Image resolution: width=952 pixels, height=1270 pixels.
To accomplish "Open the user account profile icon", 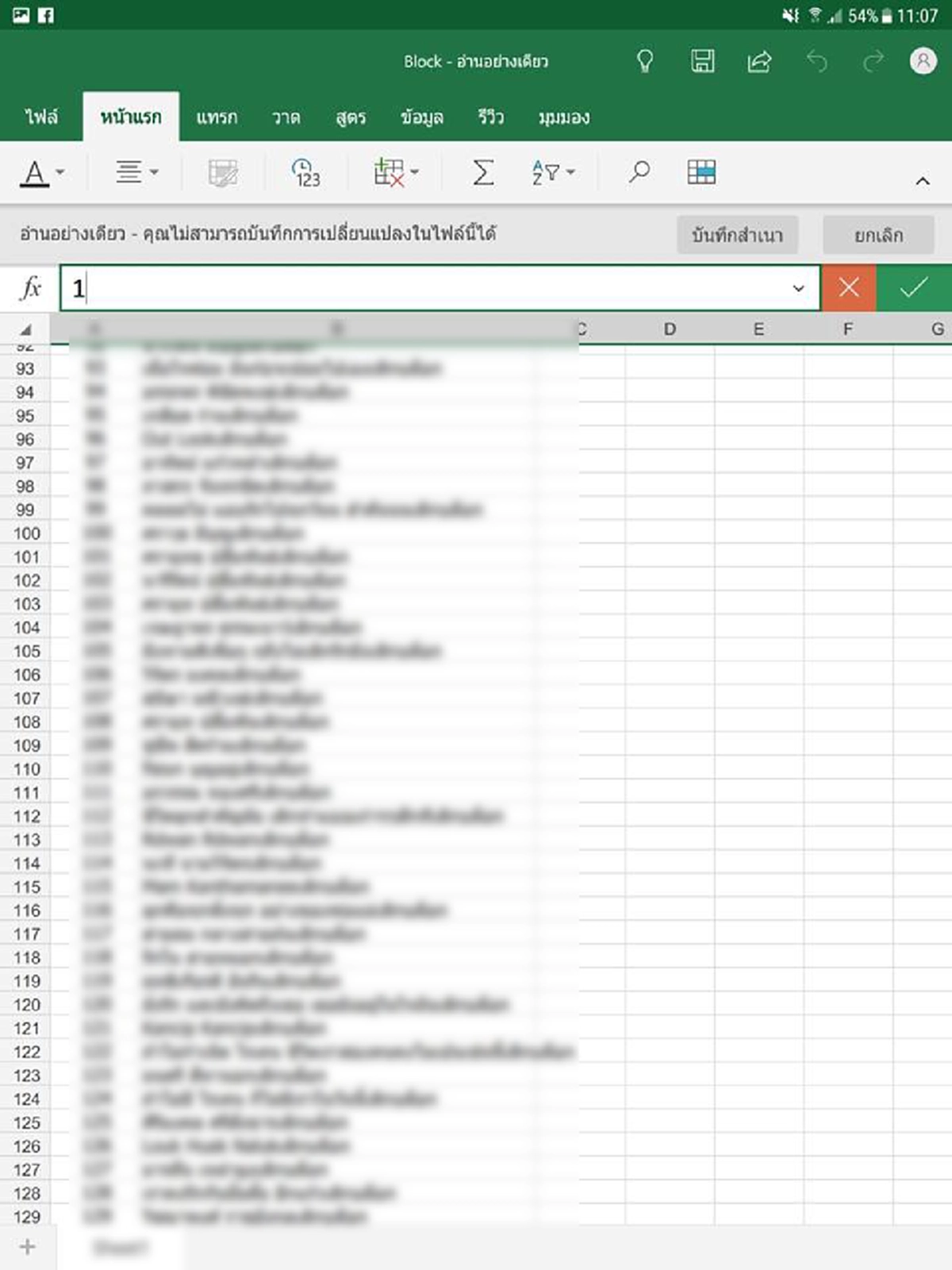I will 923,61.
